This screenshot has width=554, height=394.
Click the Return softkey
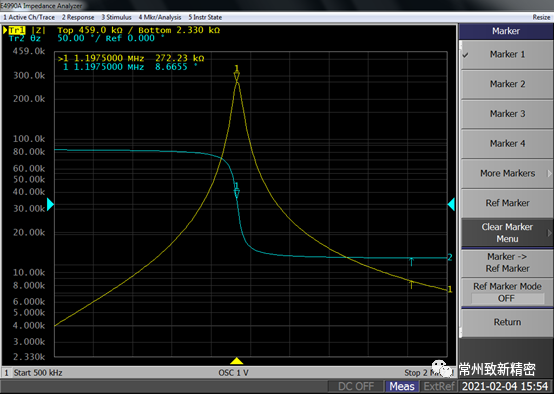[x=507, y=322]
